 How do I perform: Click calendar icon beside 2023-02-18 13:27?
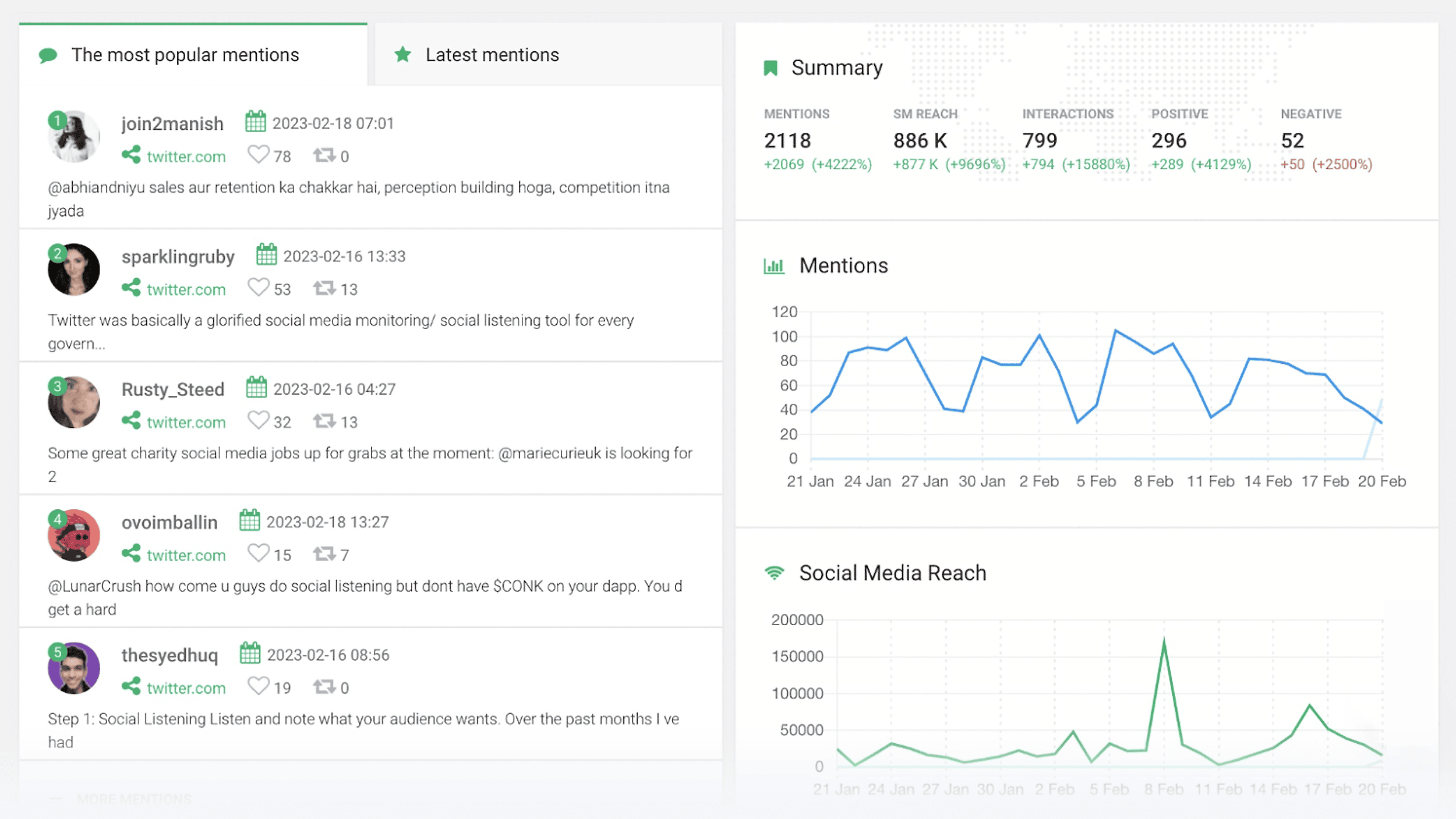coord(249,520)
